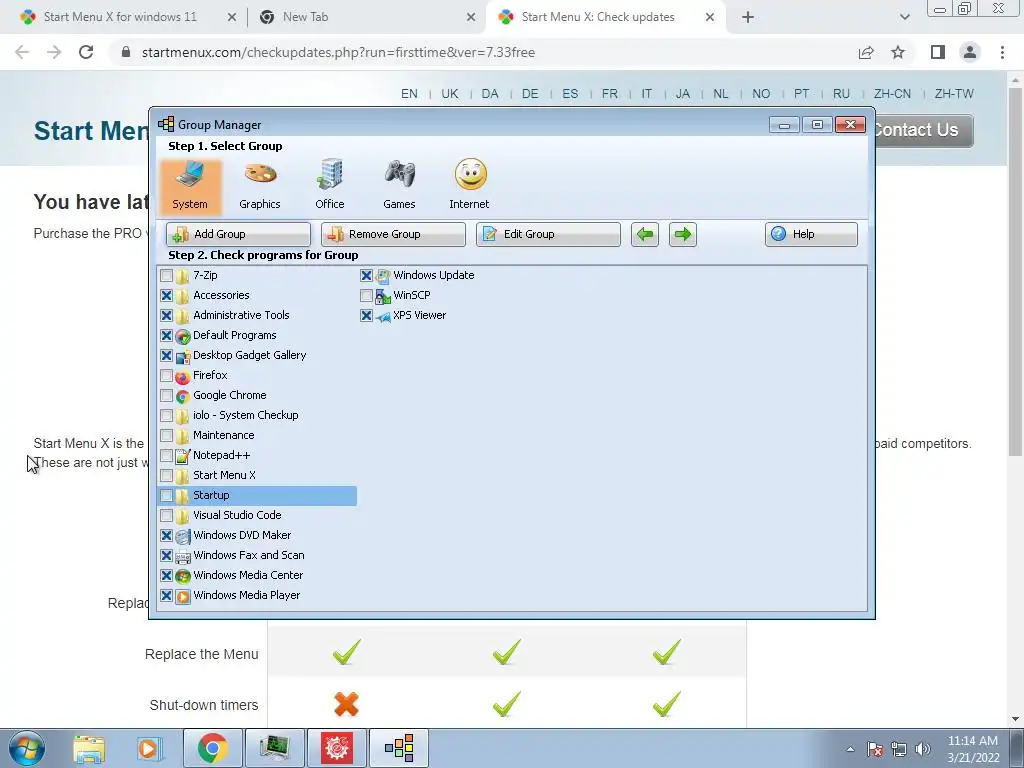The width and height of the screenshot is (1024, 768).
Task: Check the Startup checkbox
Action: coord(167,495)
